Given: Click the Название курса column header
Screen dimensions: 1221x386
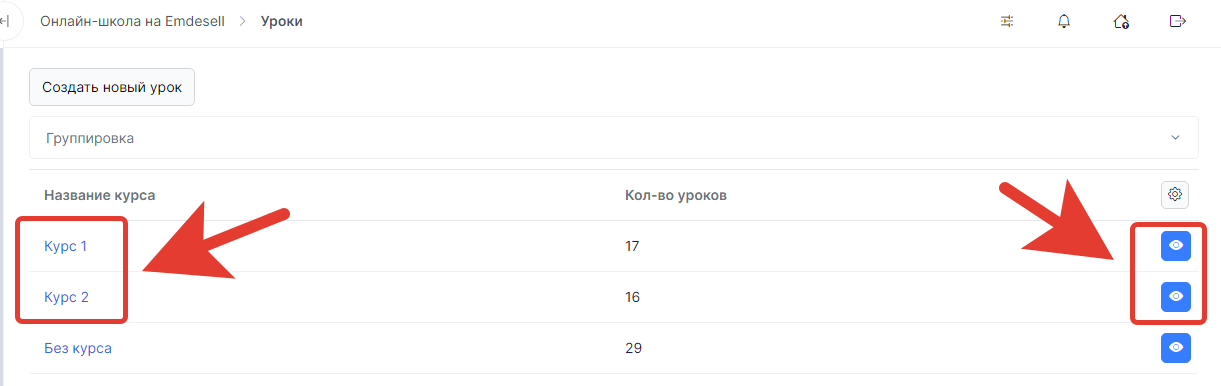Looking at the screenshot, I should [x=100, y=194].
